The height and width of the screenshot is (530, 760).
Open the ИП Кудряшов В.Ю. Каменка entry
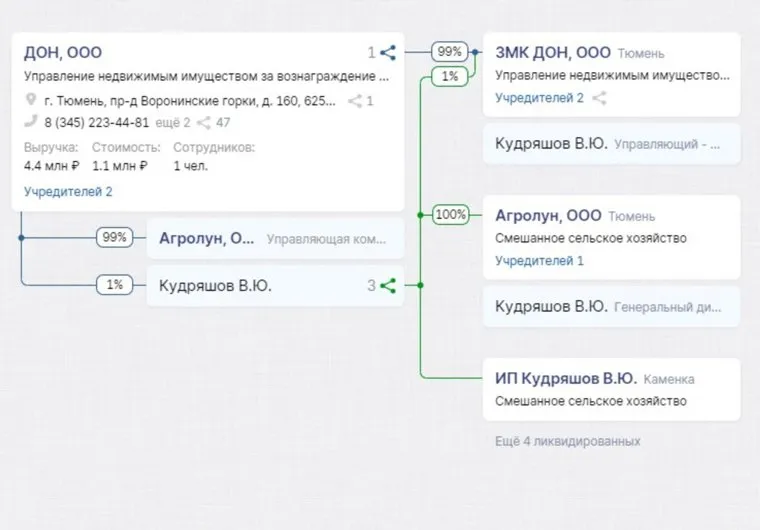(x=566, y=378)
